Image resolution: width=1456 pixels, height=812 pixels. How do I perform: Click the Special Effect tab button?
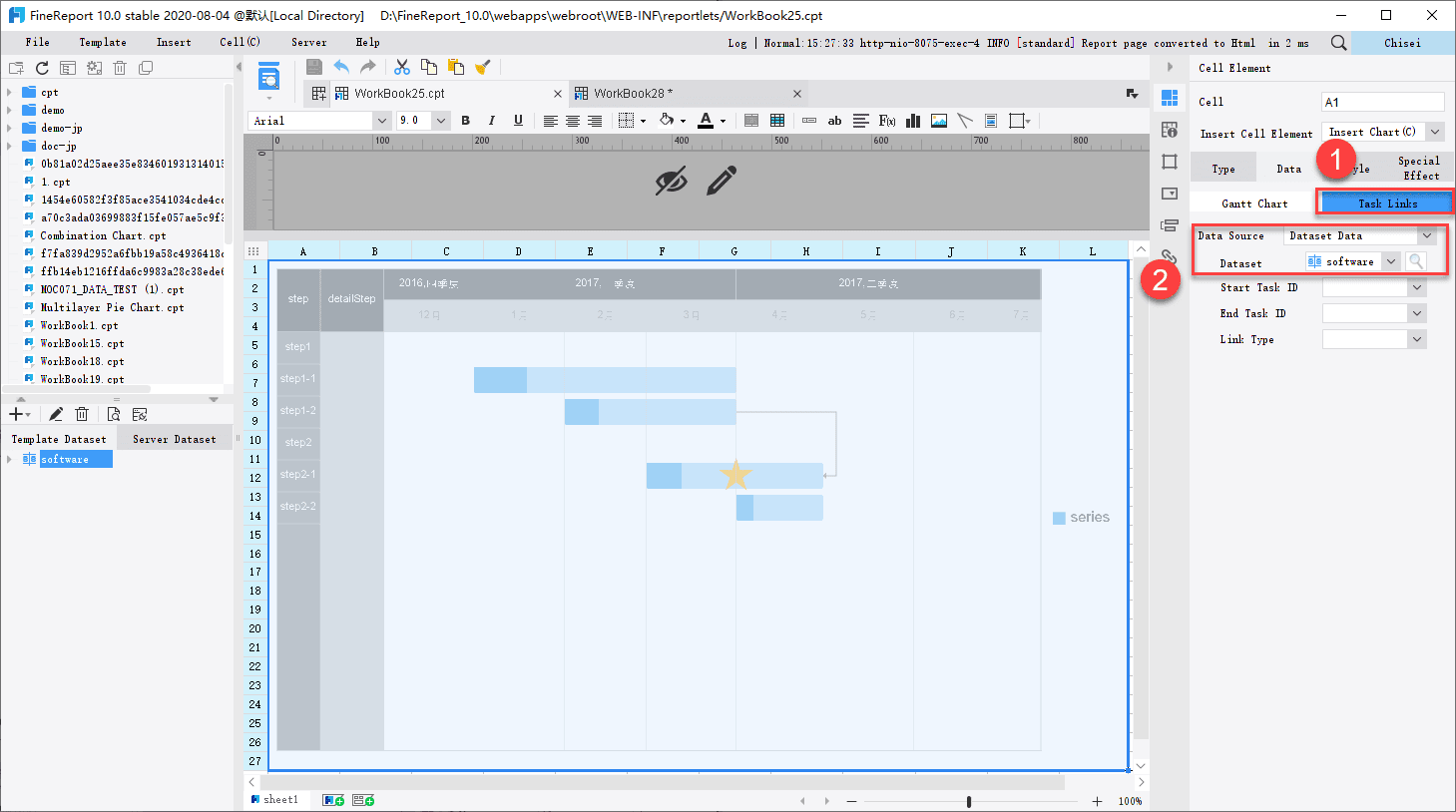[1418, 168]
